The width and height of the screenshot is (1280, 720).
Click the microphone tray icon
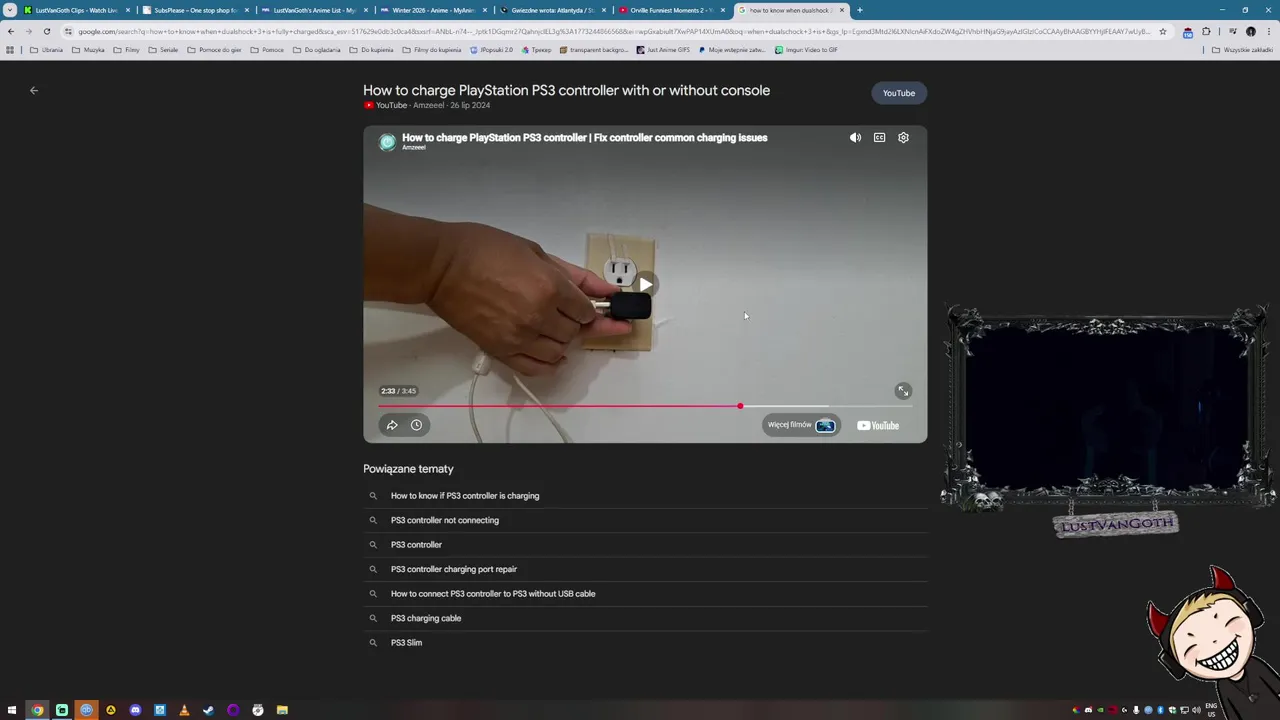coord(1136,710)
